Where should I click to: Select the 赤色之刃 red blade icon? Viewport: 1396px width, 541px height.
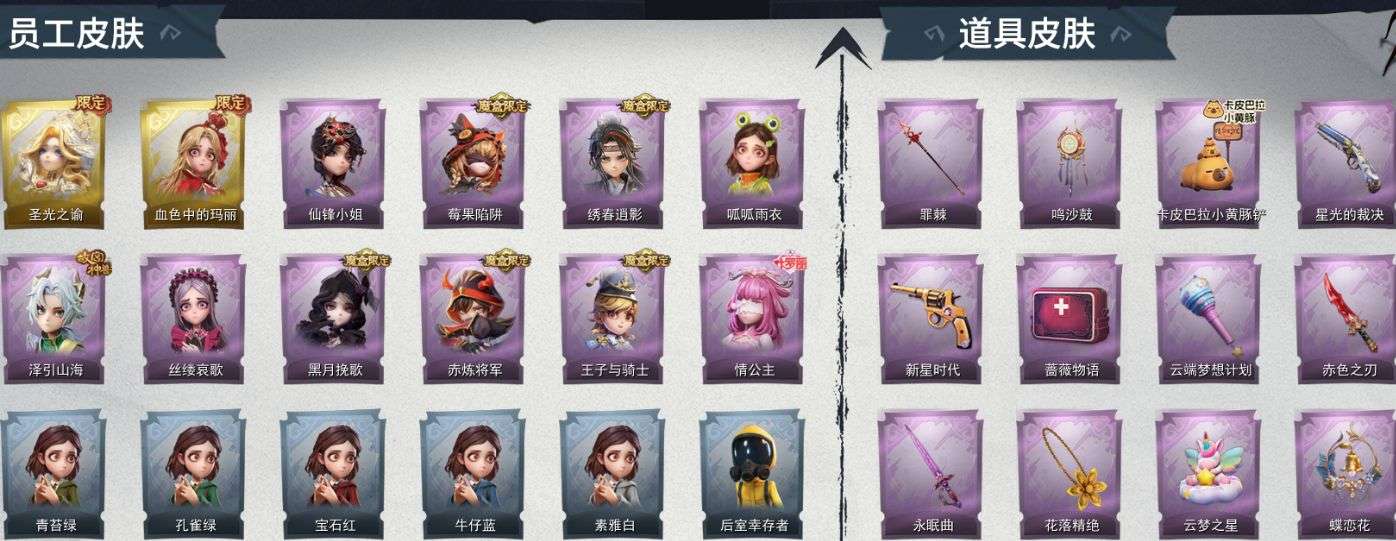click(1347, 319)
